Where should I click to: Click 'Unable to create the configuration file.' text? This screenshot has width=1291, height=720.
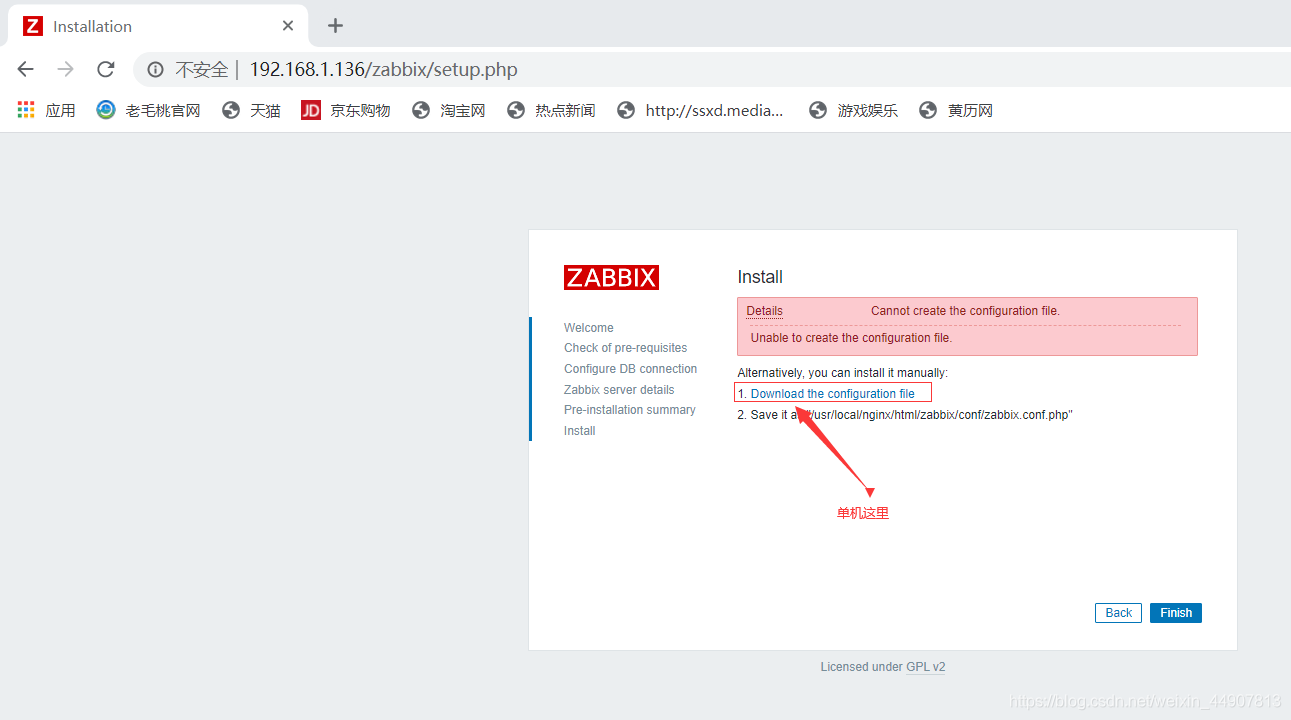click(x=851, y=338)
